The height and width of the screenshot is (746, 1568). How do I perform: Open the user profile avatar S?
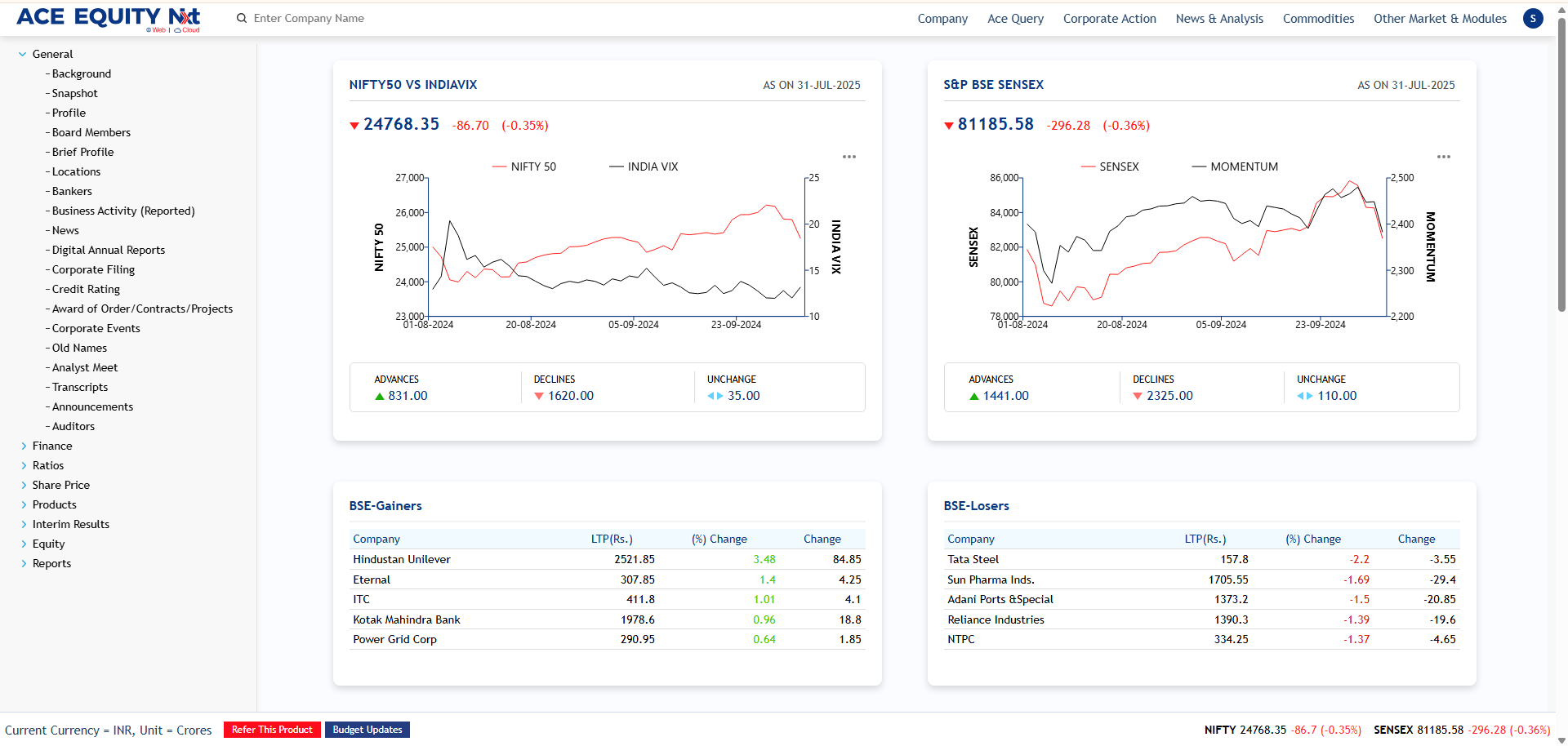[x=1533, y=19]
